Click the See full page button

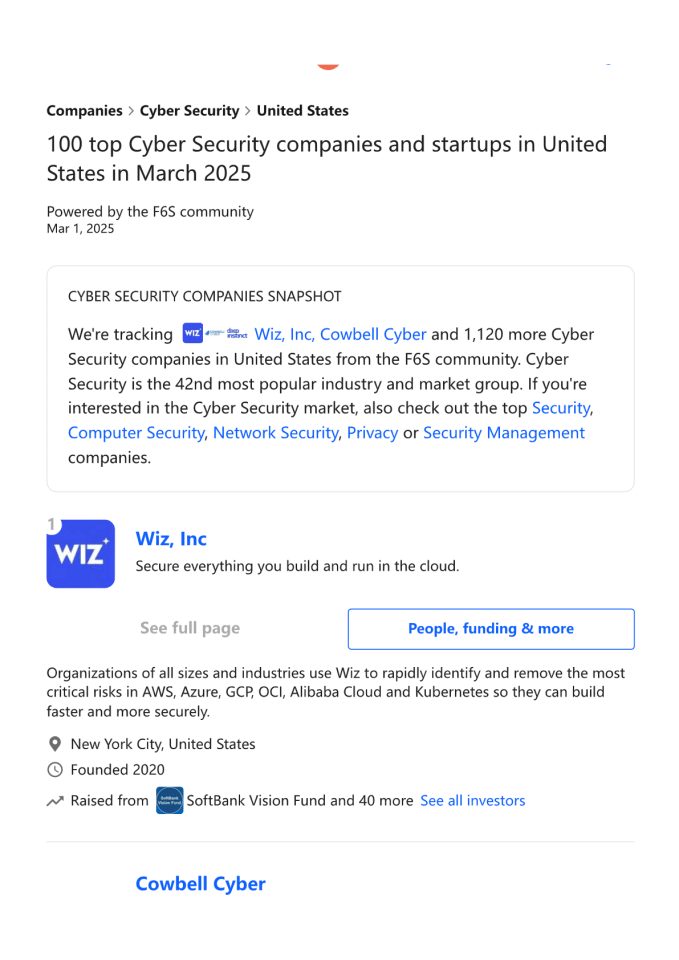190,629
